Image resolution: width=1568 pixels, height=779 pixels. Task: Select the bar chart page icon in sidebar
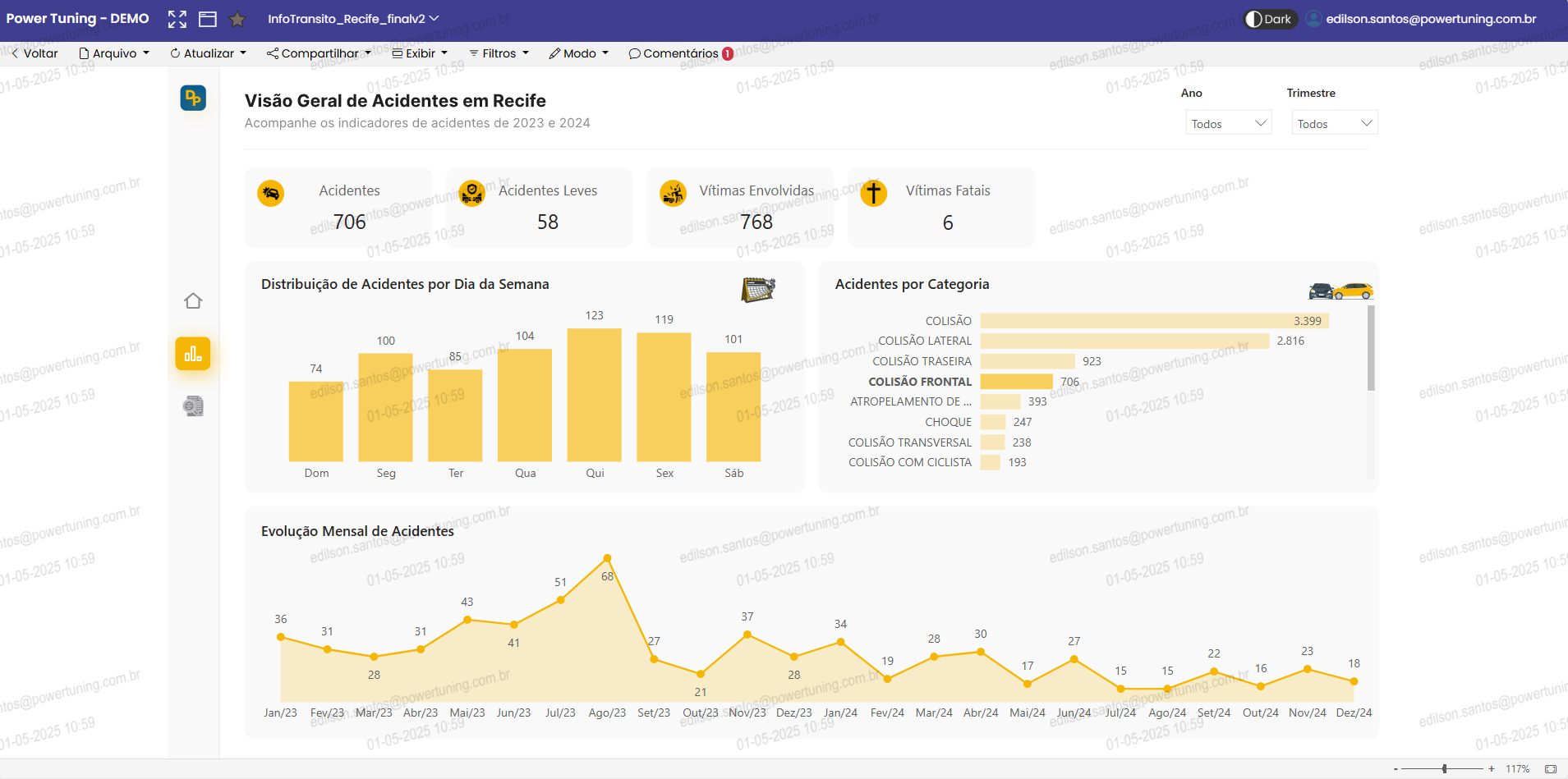point(193,354)
